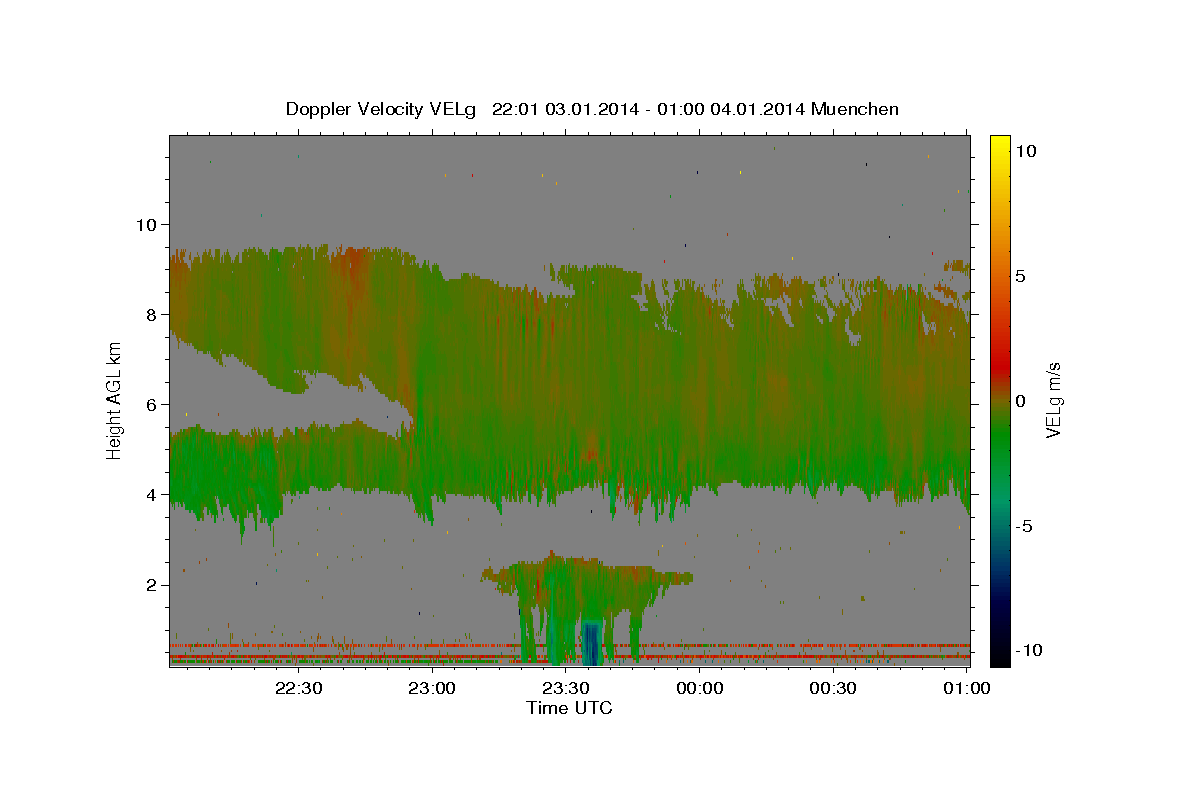Click the 22:30 time tick label
This screenshot has width=1200, height=800.
point(298,688)
